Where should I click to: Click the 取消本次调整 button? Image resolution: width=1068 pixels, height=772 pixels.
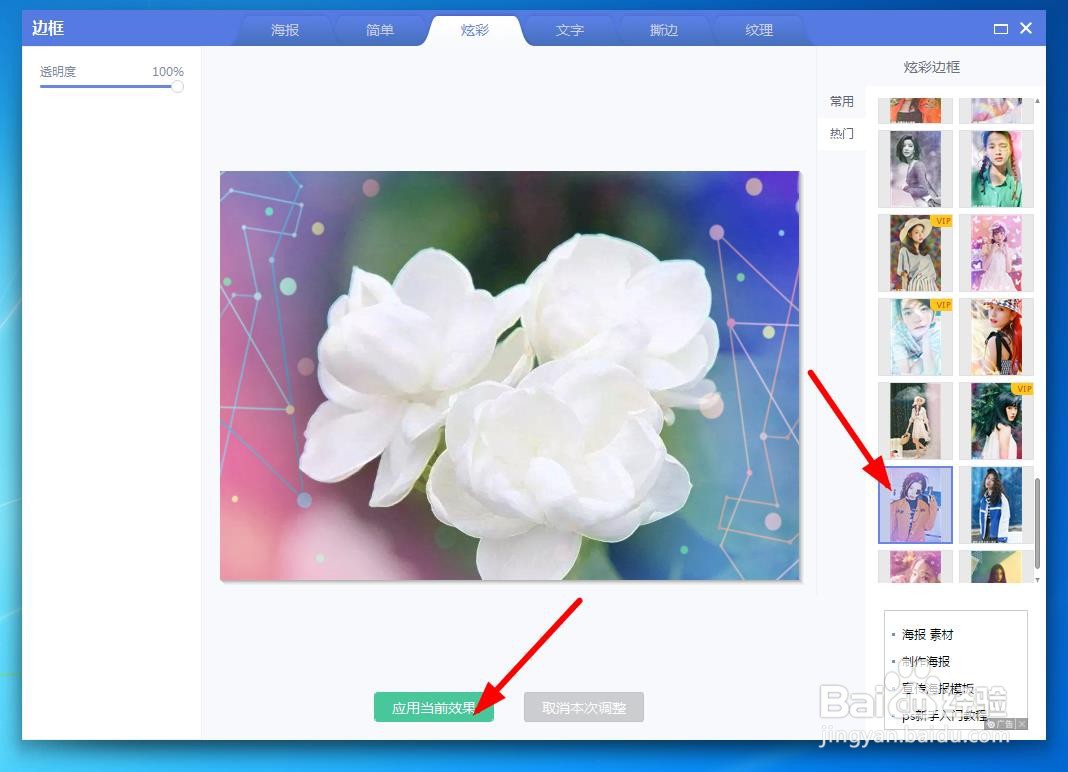tap(584, 707)
